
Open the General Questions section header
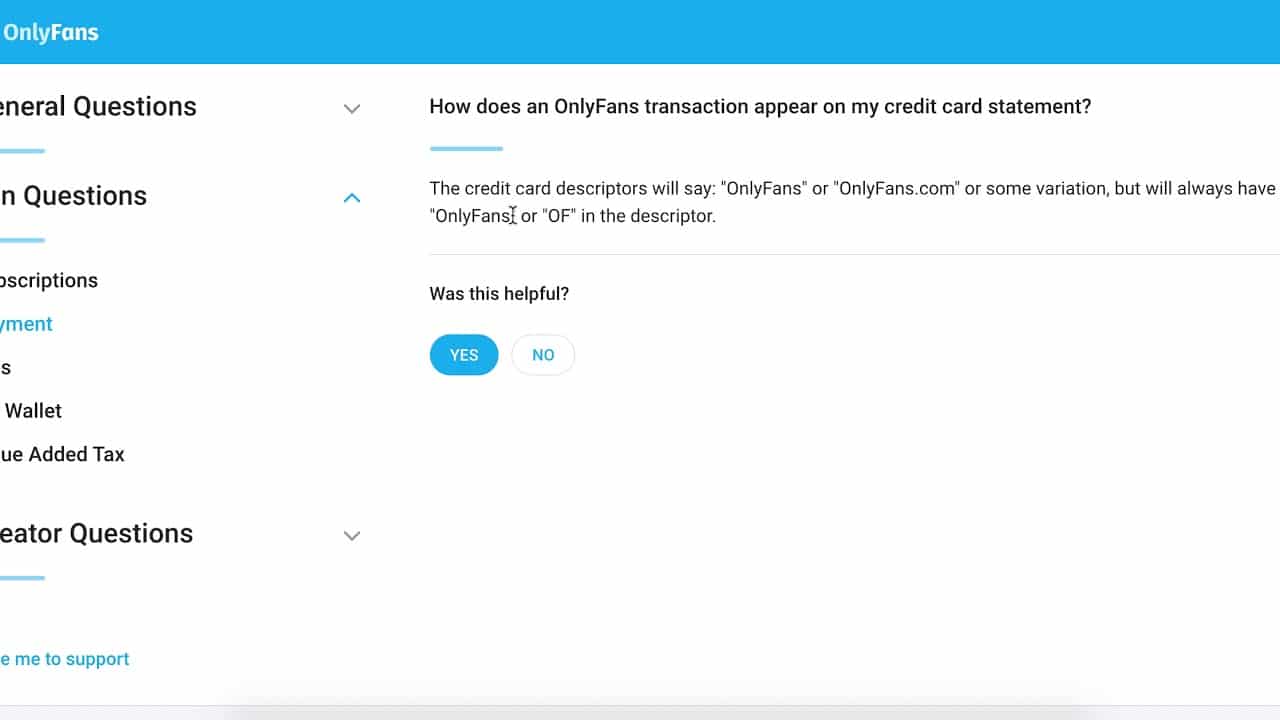[97, 106]
